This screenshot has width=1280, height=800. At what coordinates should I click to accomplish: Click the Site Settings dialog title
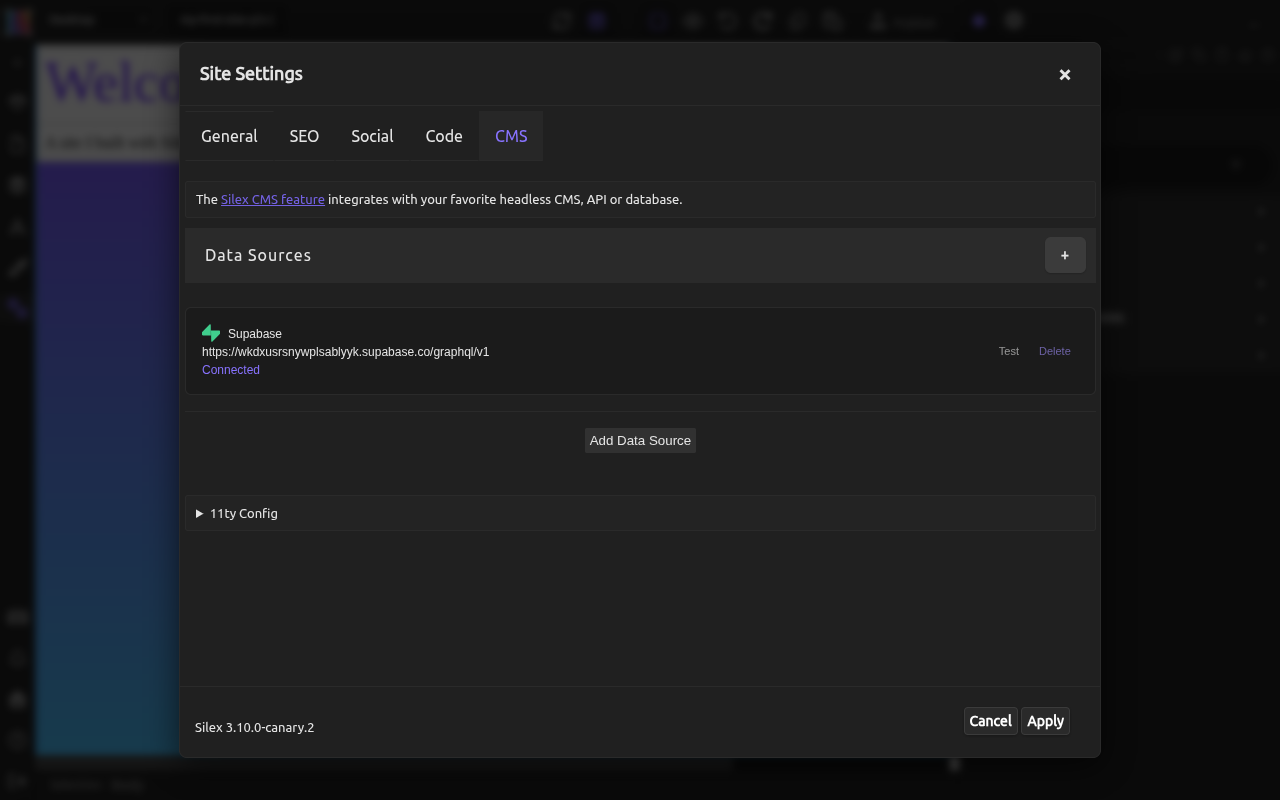point(251,74)
